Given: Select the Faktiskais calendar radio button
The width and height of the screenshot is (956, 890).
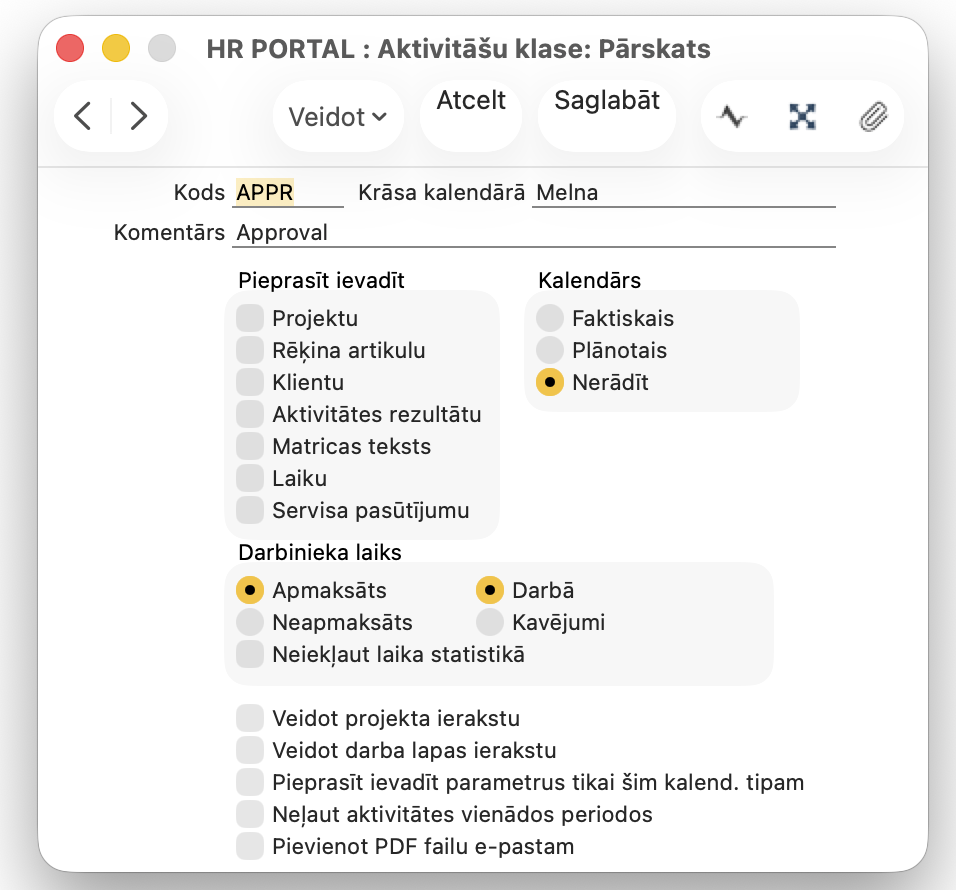Looking at the screenshot, I should point(550,319).
